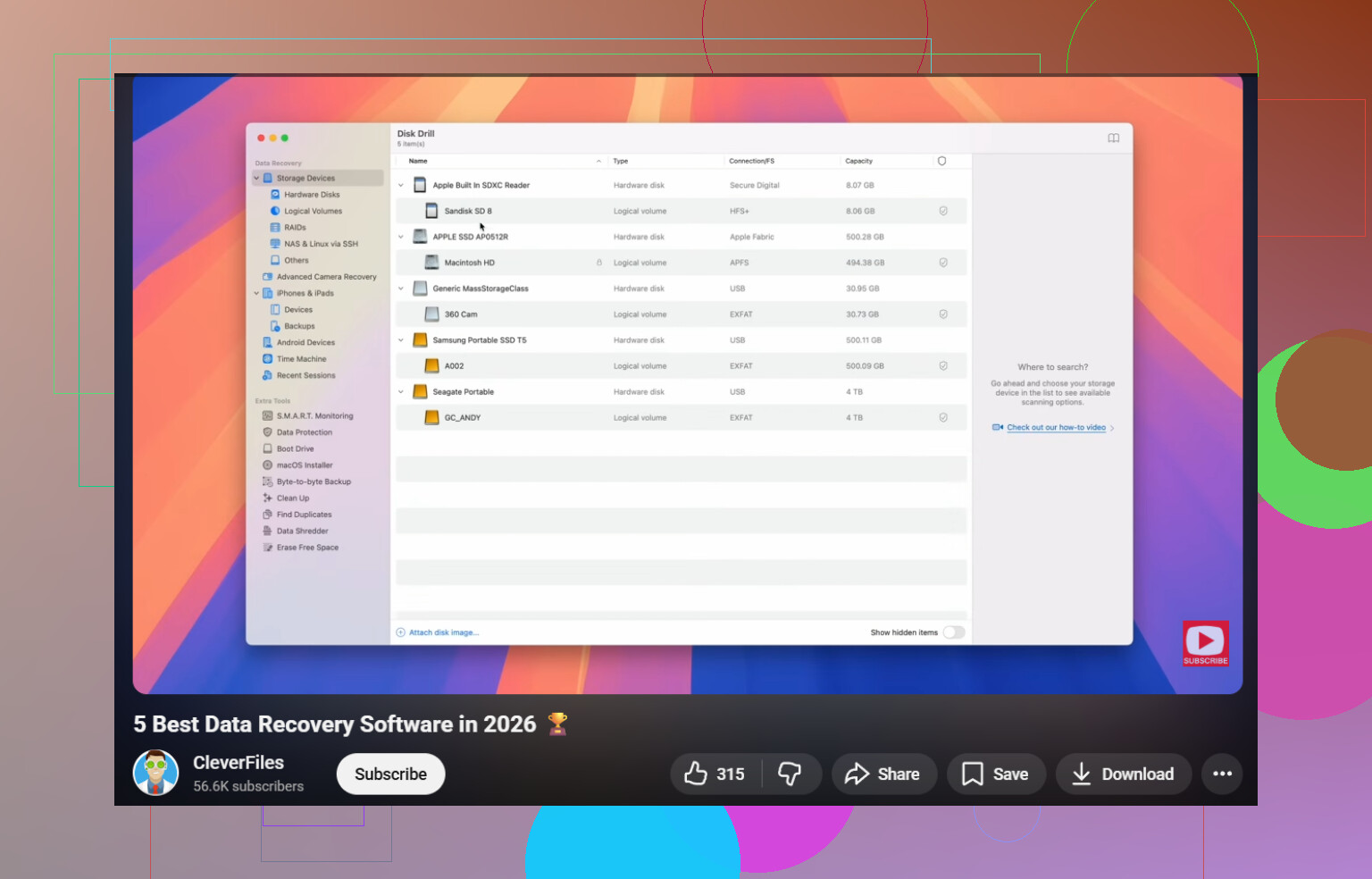Select the Macintosh HD logical volume

pyautogui.click(x=682, y=263)
